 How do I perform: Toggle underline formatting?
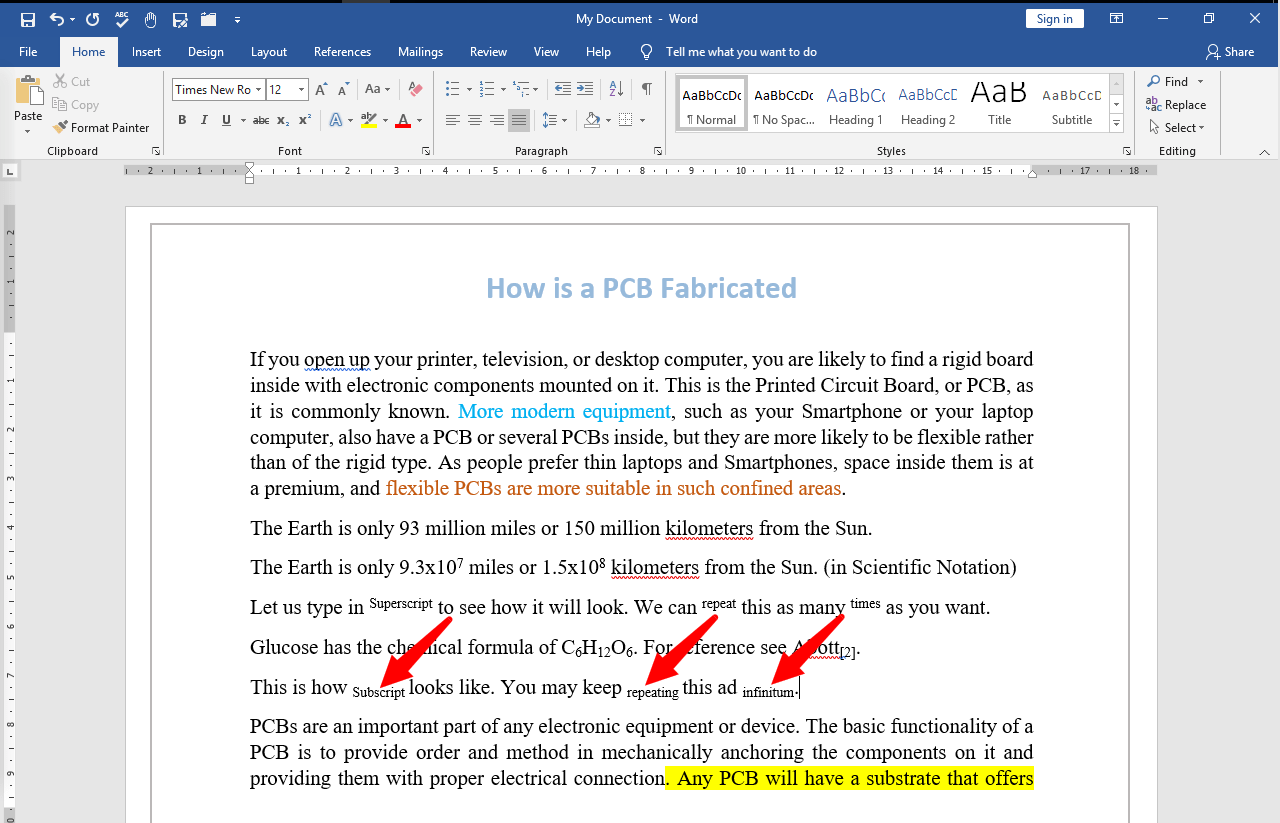click(227, 120)
